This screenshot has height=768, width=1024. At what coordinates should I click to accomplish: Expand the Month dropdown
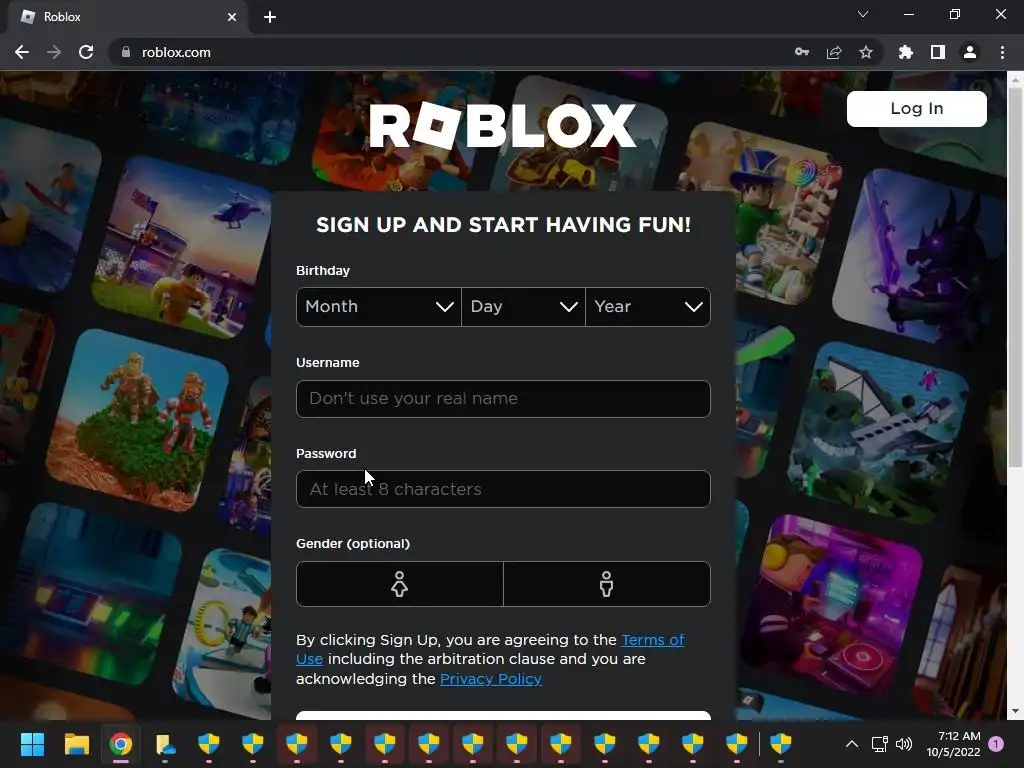click(379, 307)
